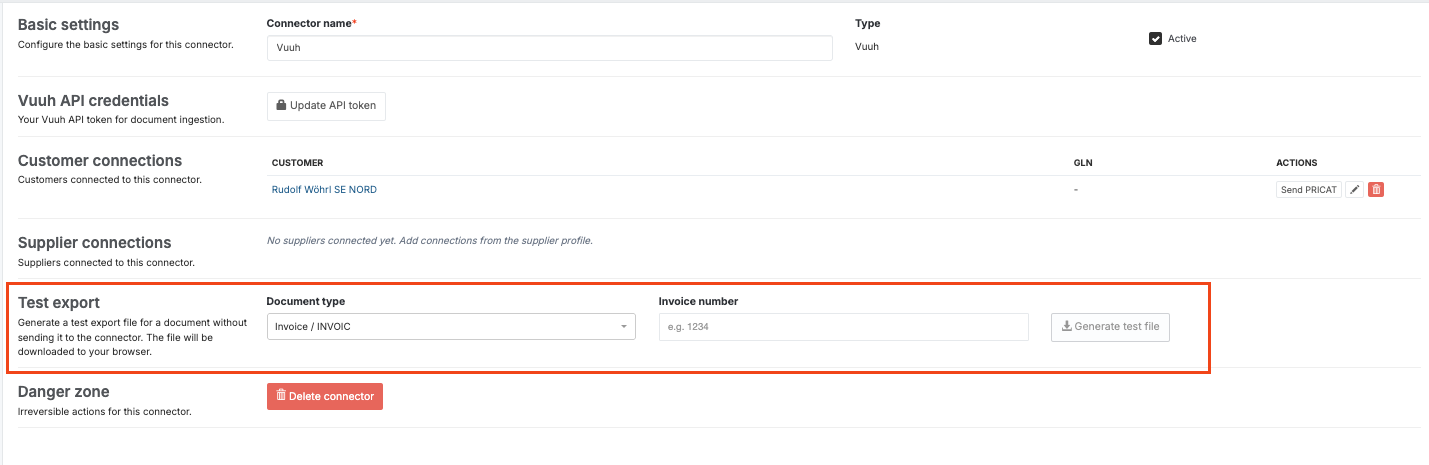Click into the Invoice number field
Image resolution: width=1429 pixels, height=465 pixels.
tap(843, 327)
